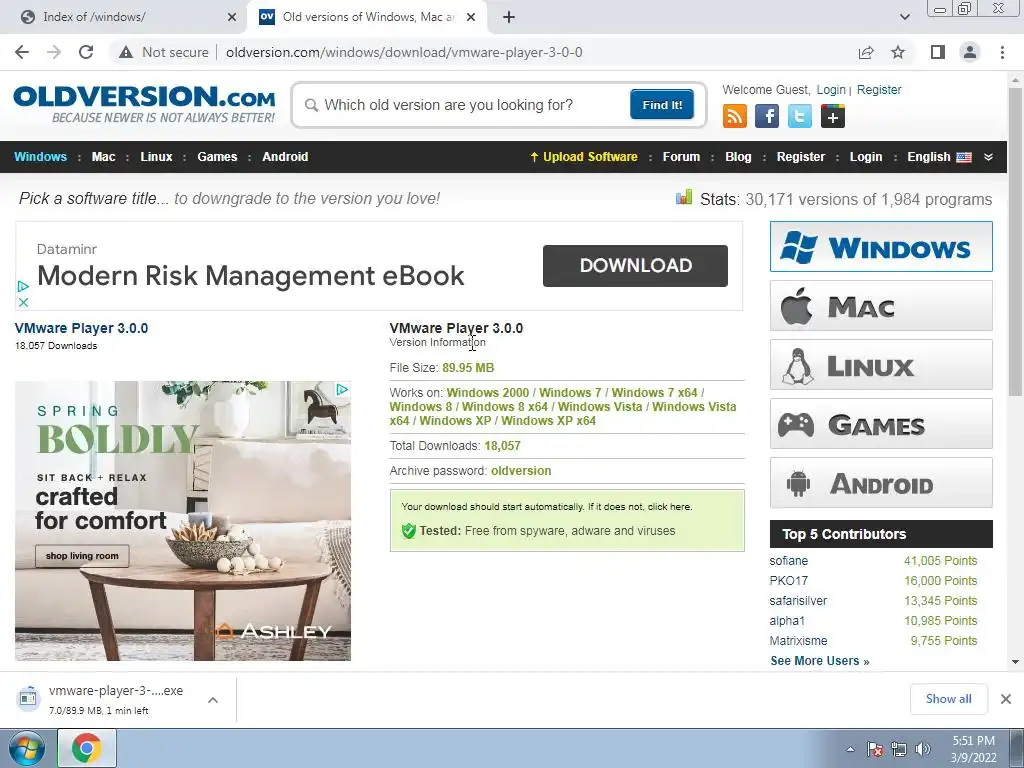Open the Mac nav menu item
Screen dimensions: 1024x768
(x=103, y=157)
